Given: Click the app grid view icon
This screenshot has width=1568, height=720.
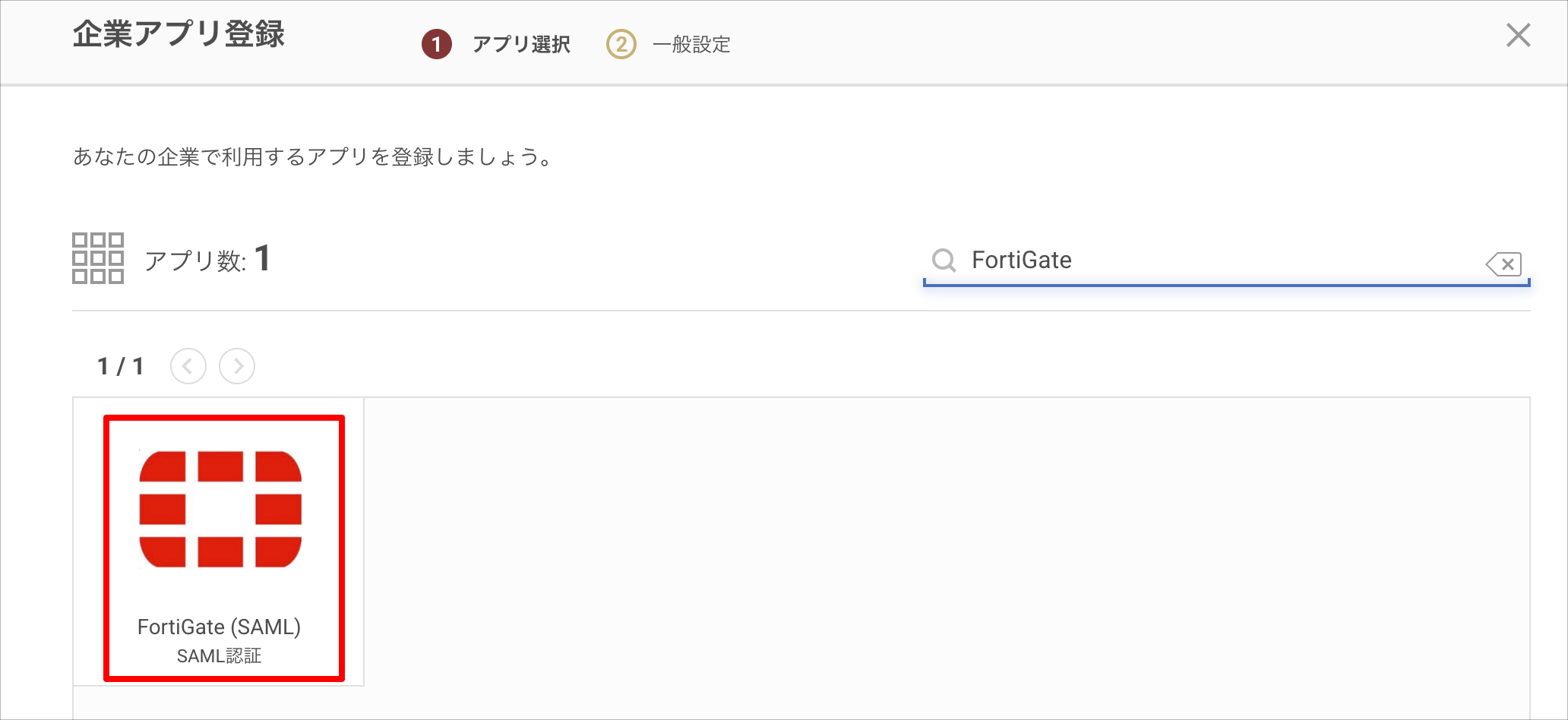Looking at the screenshot, I should point(98,258).
